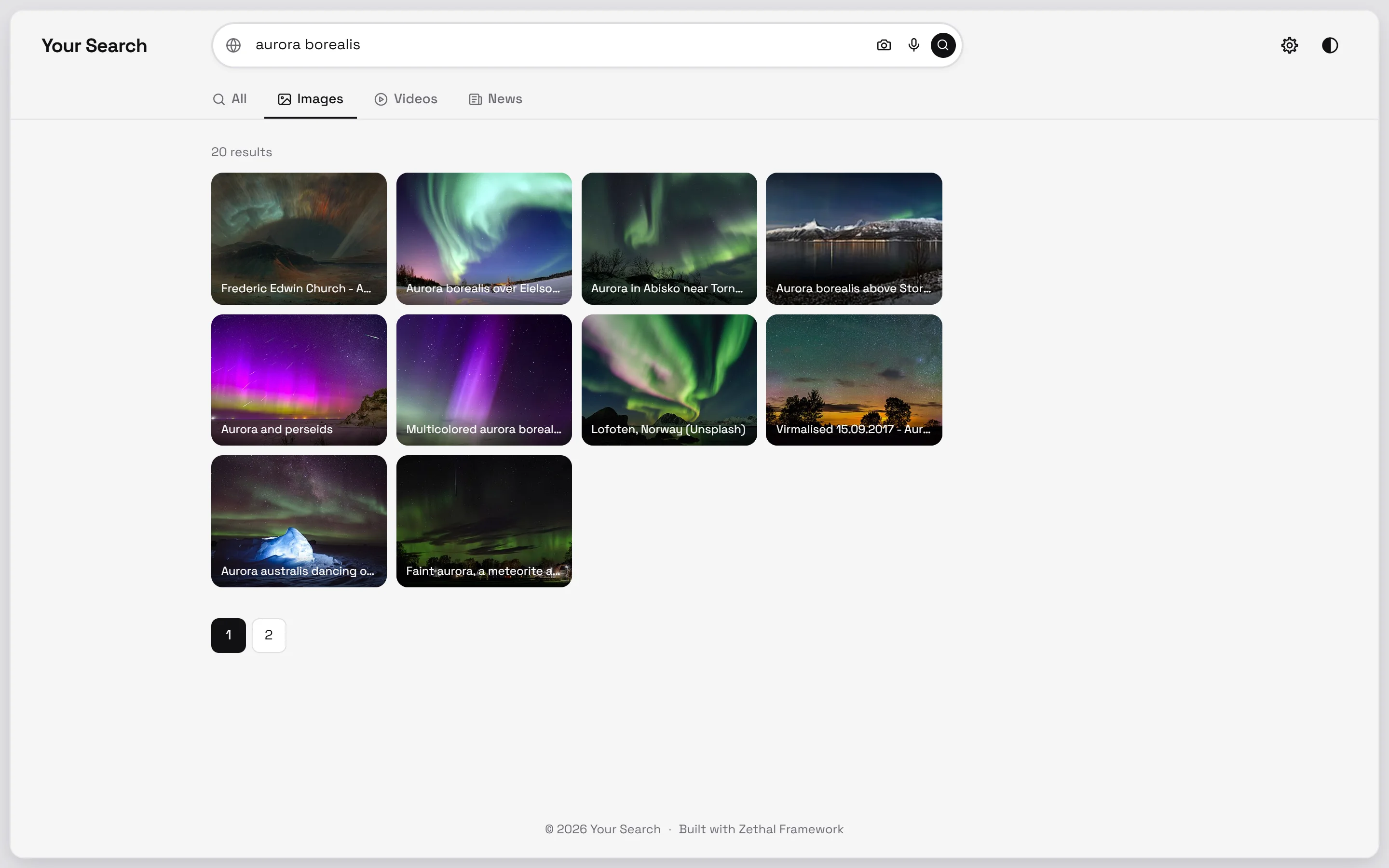Start voice search with microphone icon

(x=914, y=45)
